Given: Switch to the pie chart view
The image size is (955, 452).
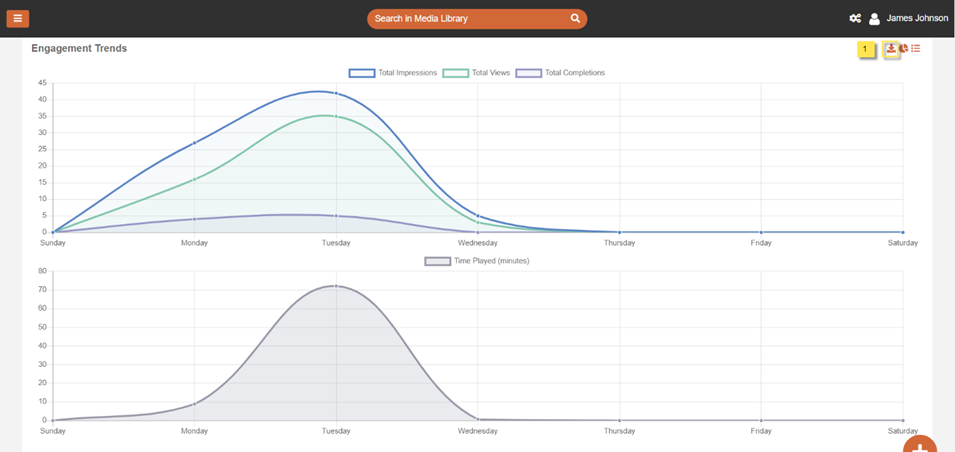Looking at the screenshot, I should (903, 49).
